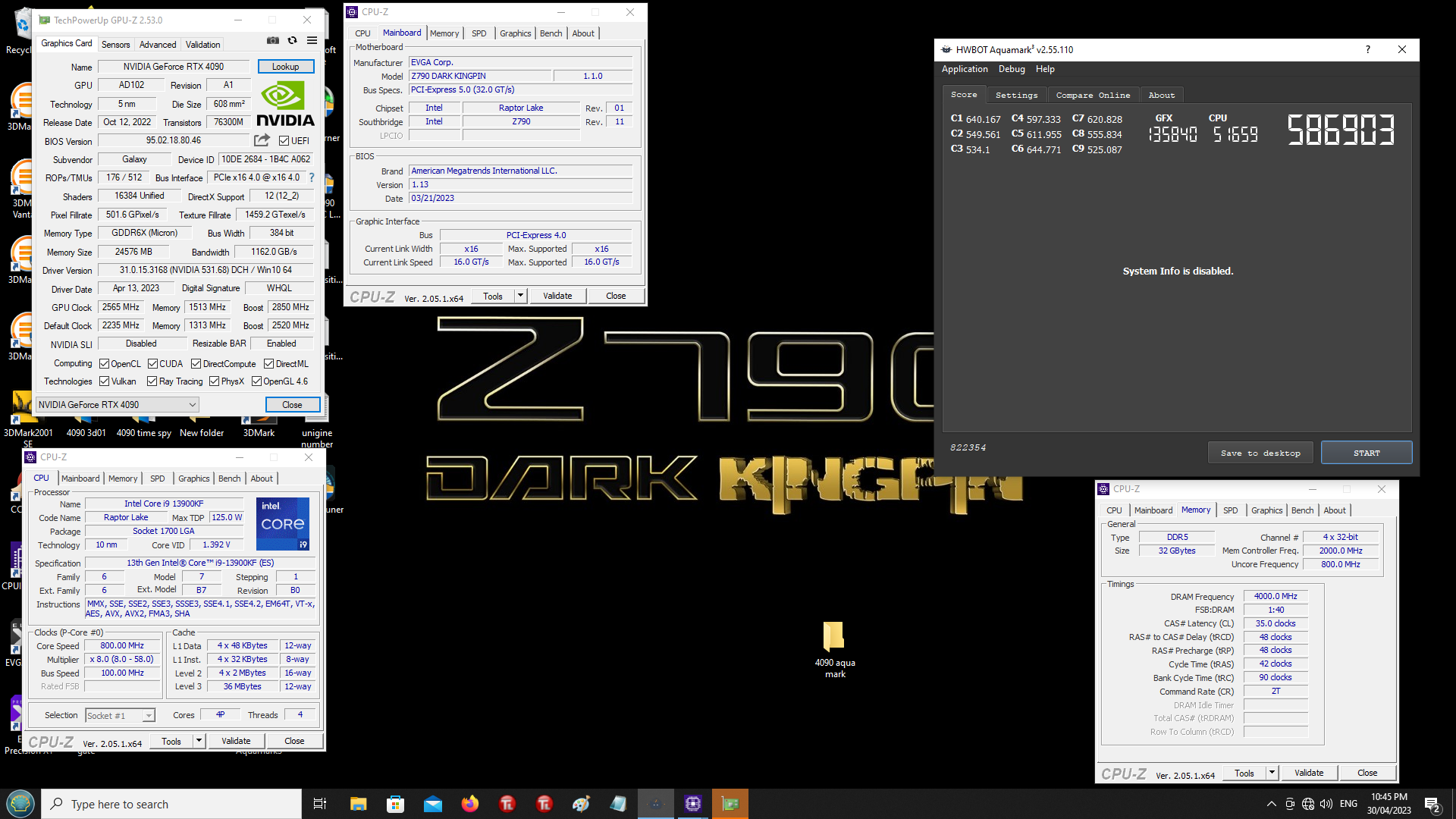The height and width of the screenshot is (819, 1456).
Task: Switch to the Sensors tab in GPU-Z
Action: click(116, 45)
